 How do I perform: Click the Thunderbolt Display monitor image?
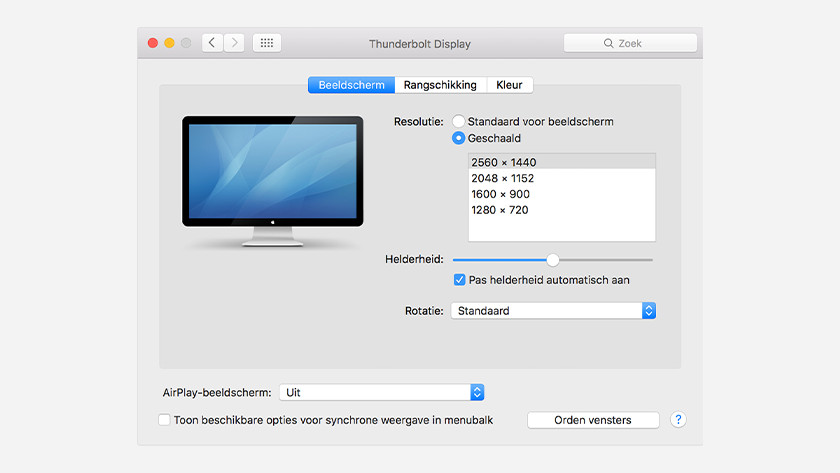pyautogui.click(x=271, y=181)
